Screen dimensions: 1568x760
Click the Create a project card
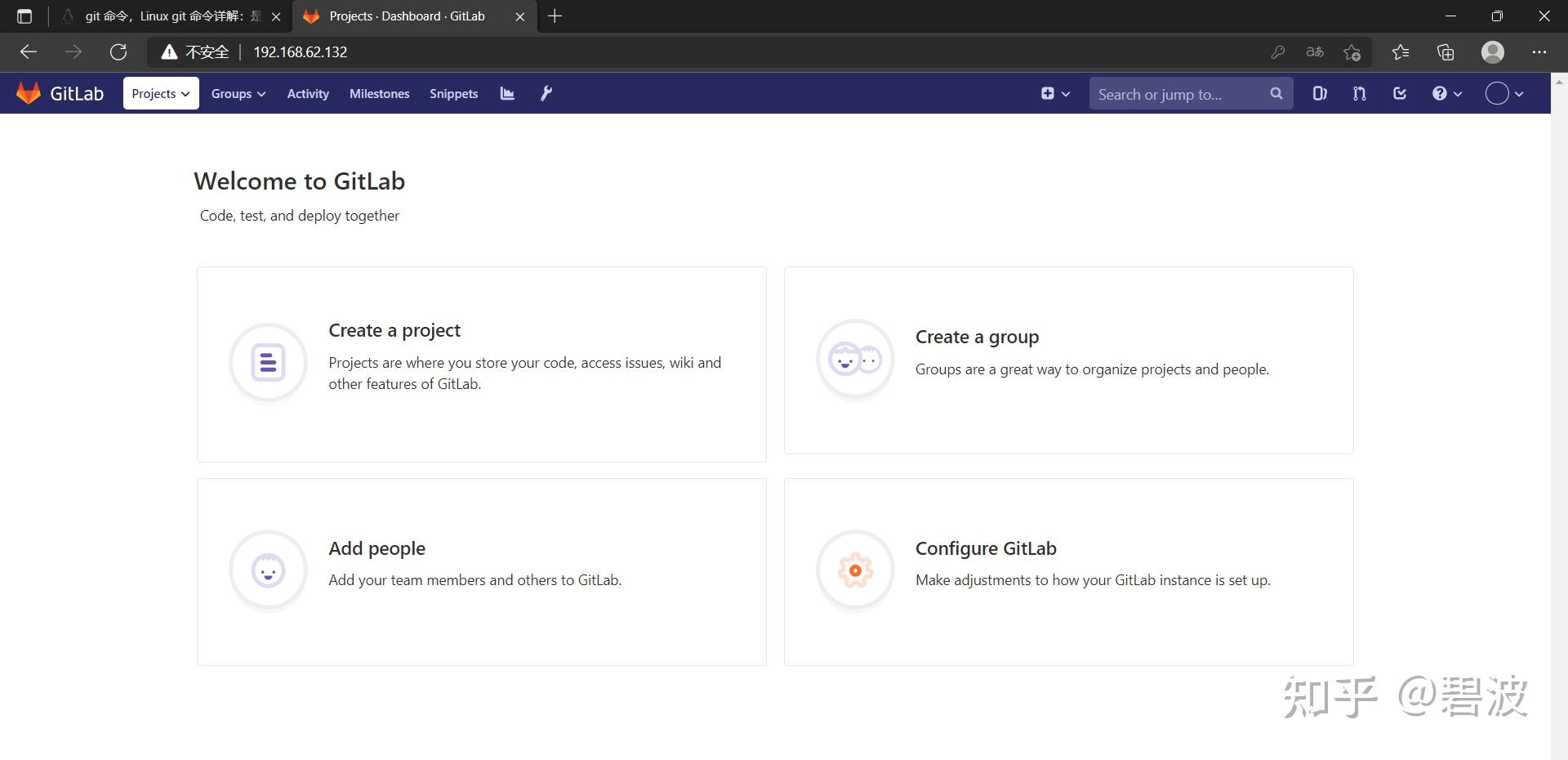[x=481, y=363]
